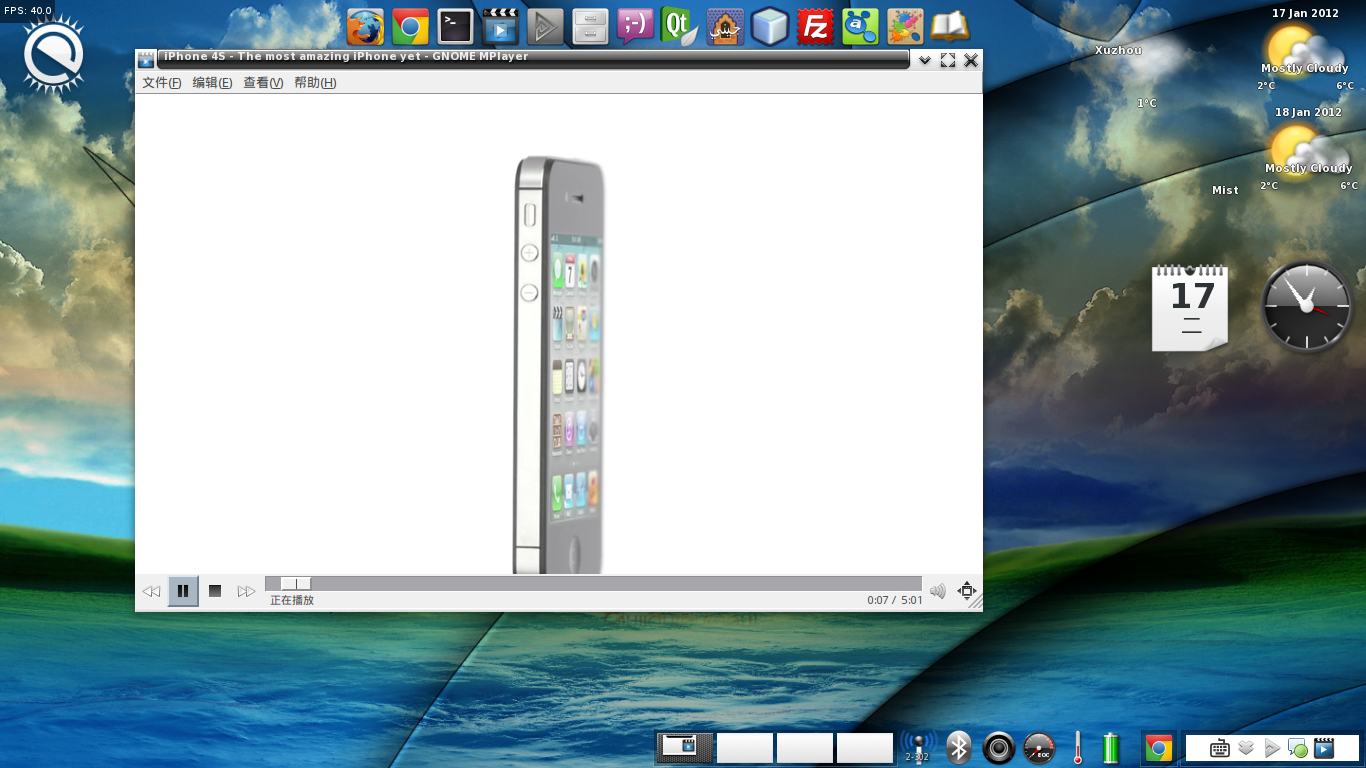Rewind the video
The width and height of the screenshot is (1366, 768).
tap(151, 591)
